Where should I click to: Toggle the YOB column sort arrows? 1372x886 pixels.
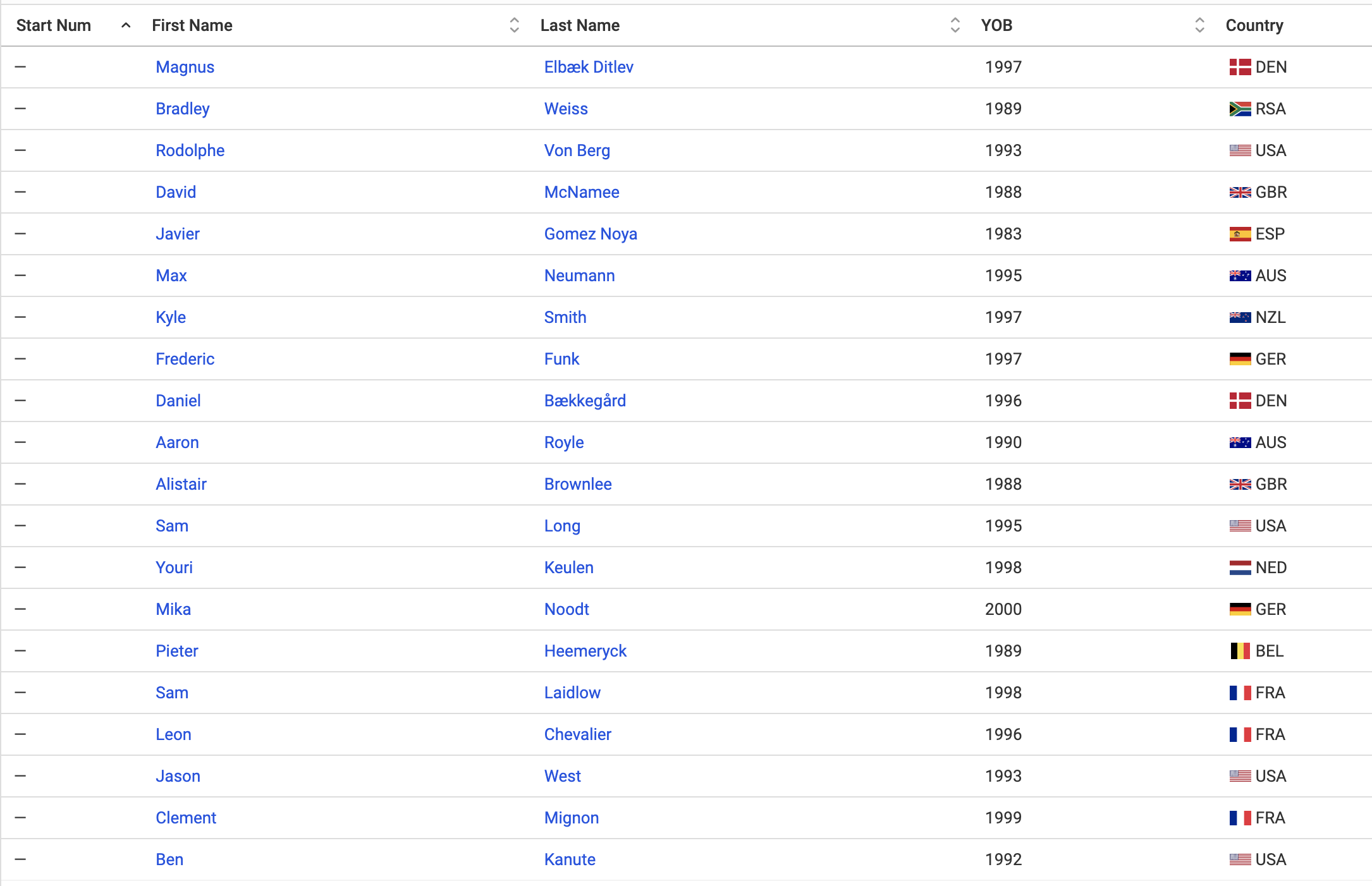(1199, 25)
